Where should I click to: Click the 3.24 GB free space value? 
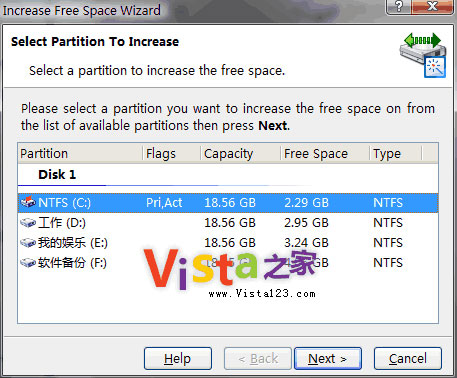[306, 243]
